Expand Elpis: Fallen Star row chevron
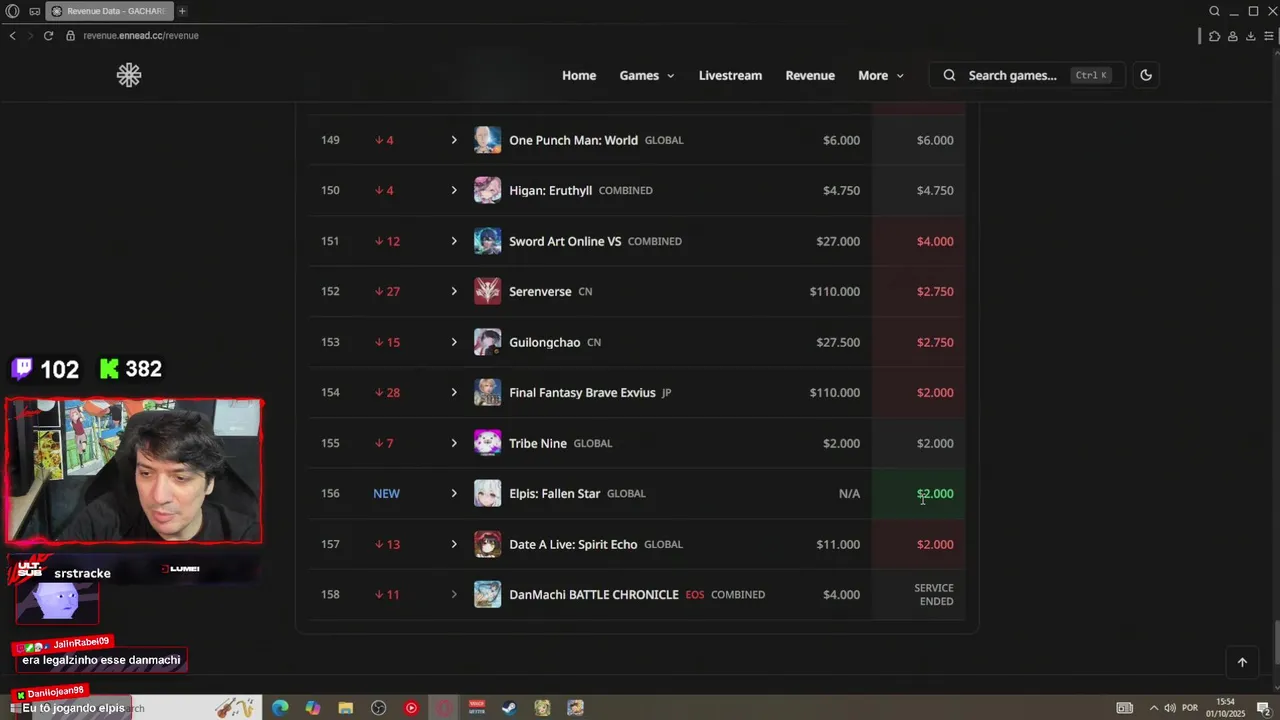This screenshot has width=1280, height=720. point(453,493)
